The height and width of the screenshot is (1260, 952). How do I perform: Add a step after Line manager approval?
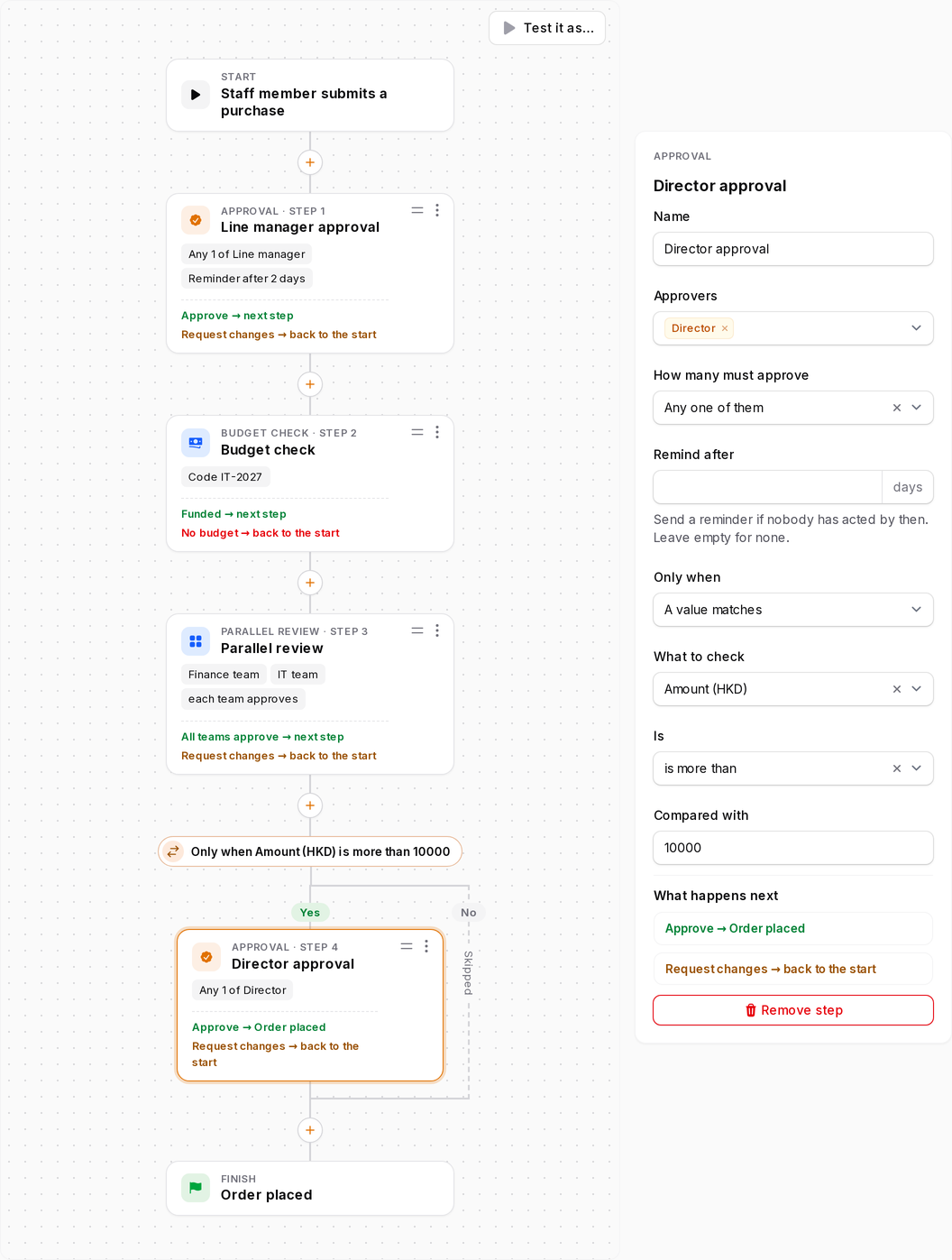(310, 384)
